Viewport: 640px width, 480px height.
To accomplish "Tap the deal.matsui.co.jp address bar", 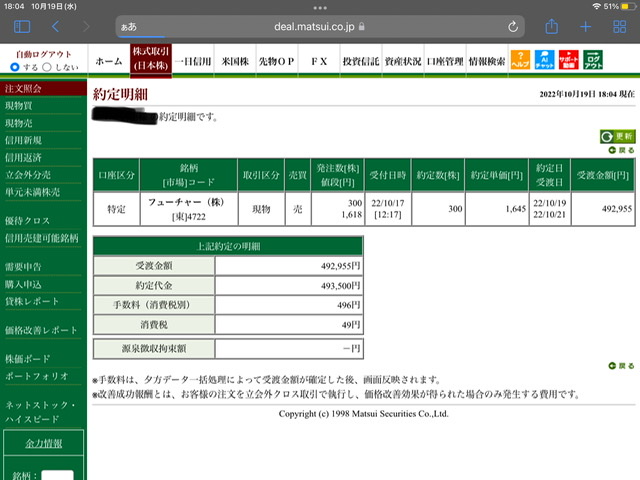I will [320, 27].
